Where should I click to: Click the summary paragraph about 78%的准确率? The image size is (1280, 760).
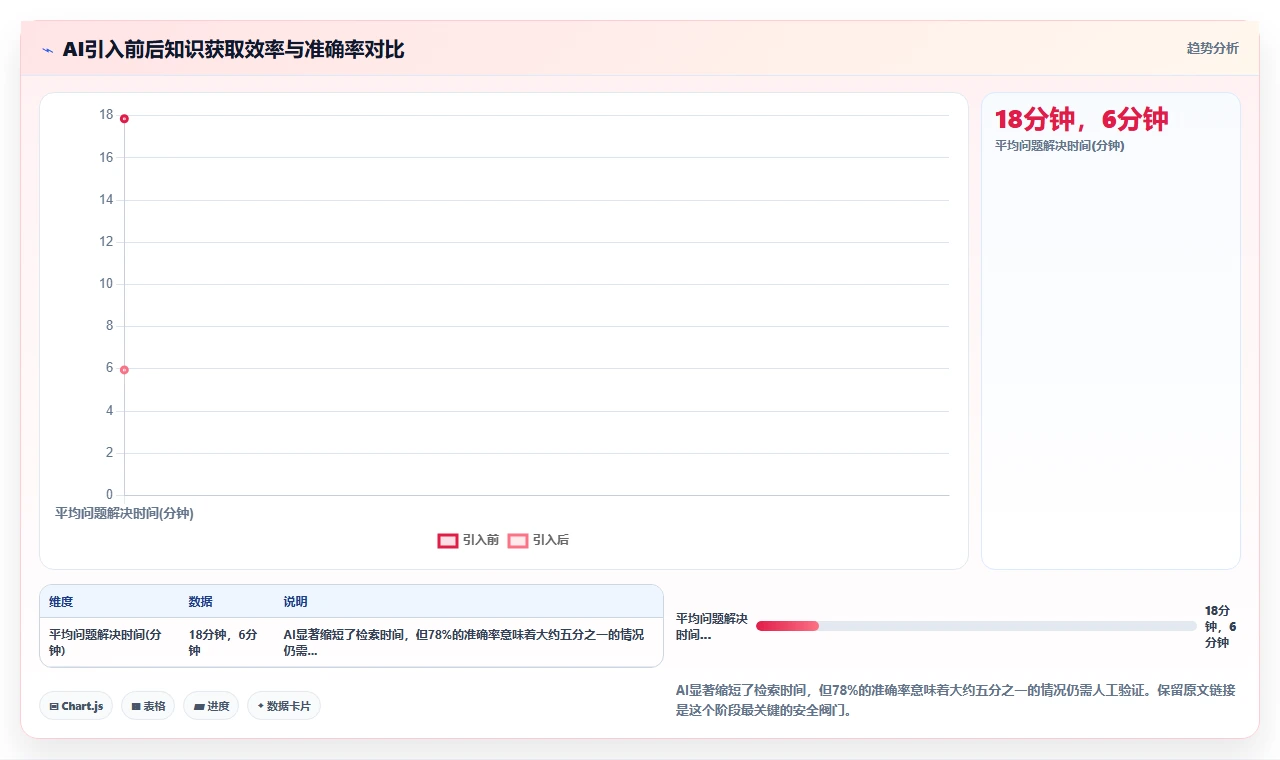click(x=956, y=700)
